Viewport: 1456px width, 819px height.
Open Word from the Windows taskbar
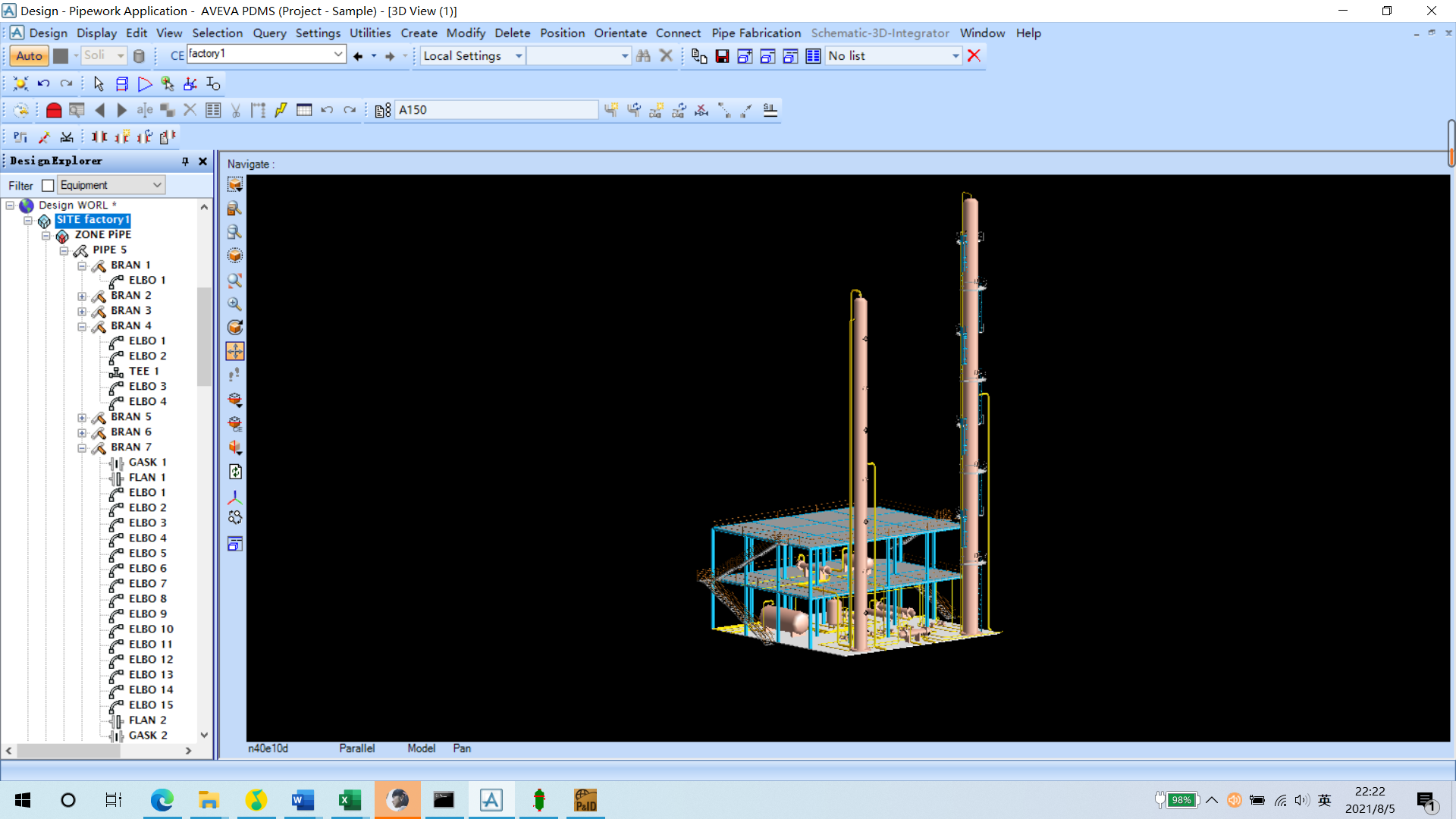(x=303, y=800)
